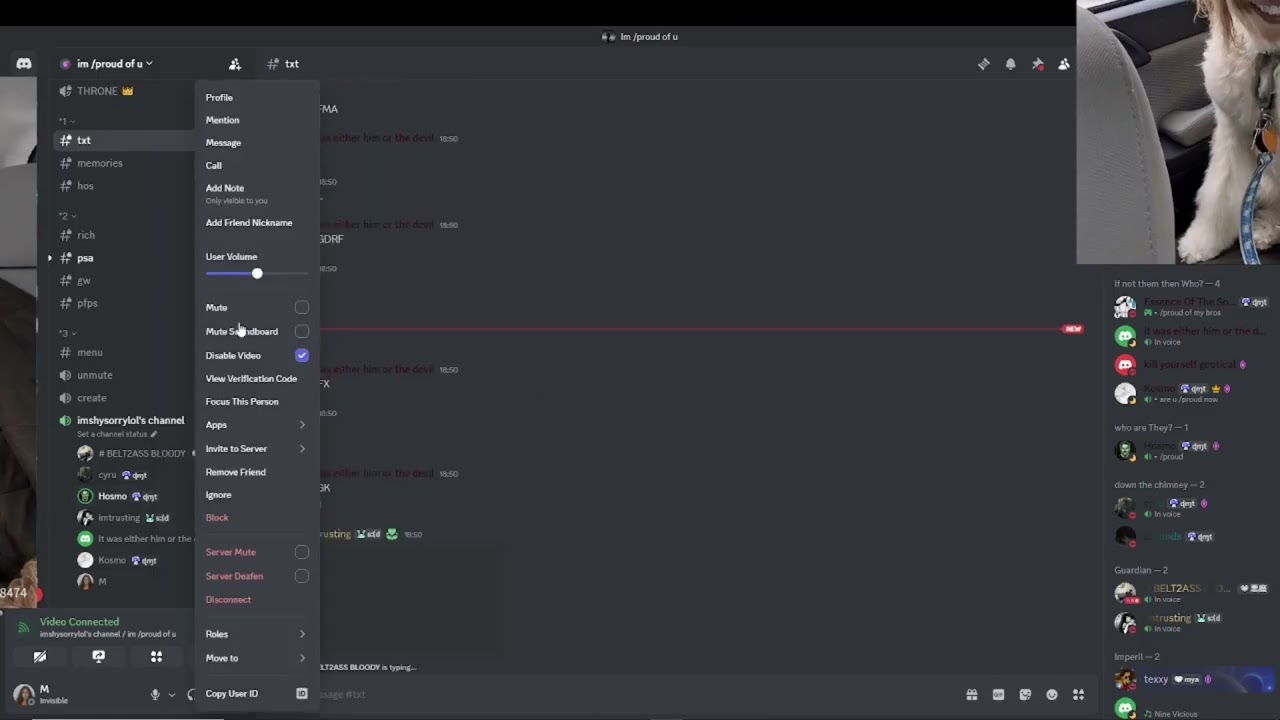
Task: Click message input field for #txt
Action: [x=640, y=695]
